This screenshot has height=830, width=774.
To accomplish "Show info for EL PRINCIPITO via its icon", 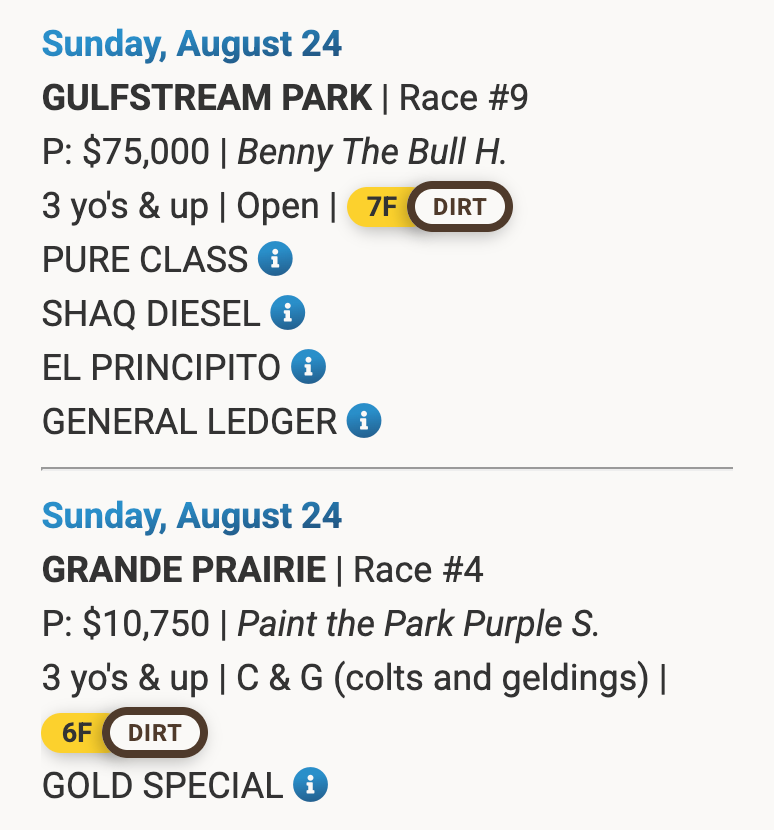I will coord(308,367).
